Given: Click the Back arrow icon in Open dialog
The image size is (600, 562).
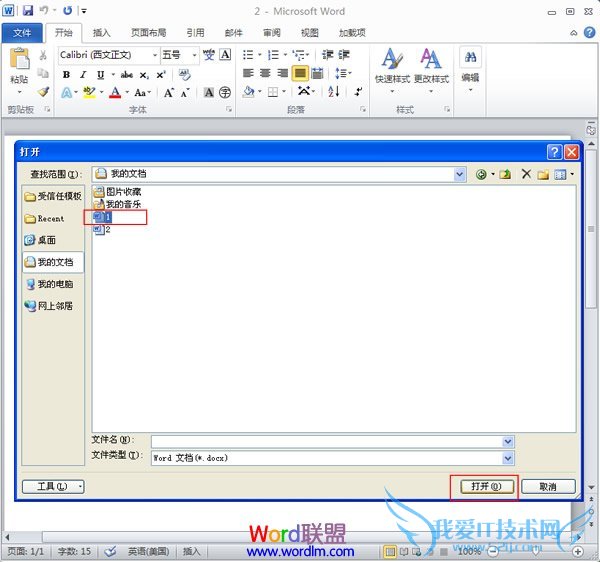Looking at the screenshot, I should 481,174.
